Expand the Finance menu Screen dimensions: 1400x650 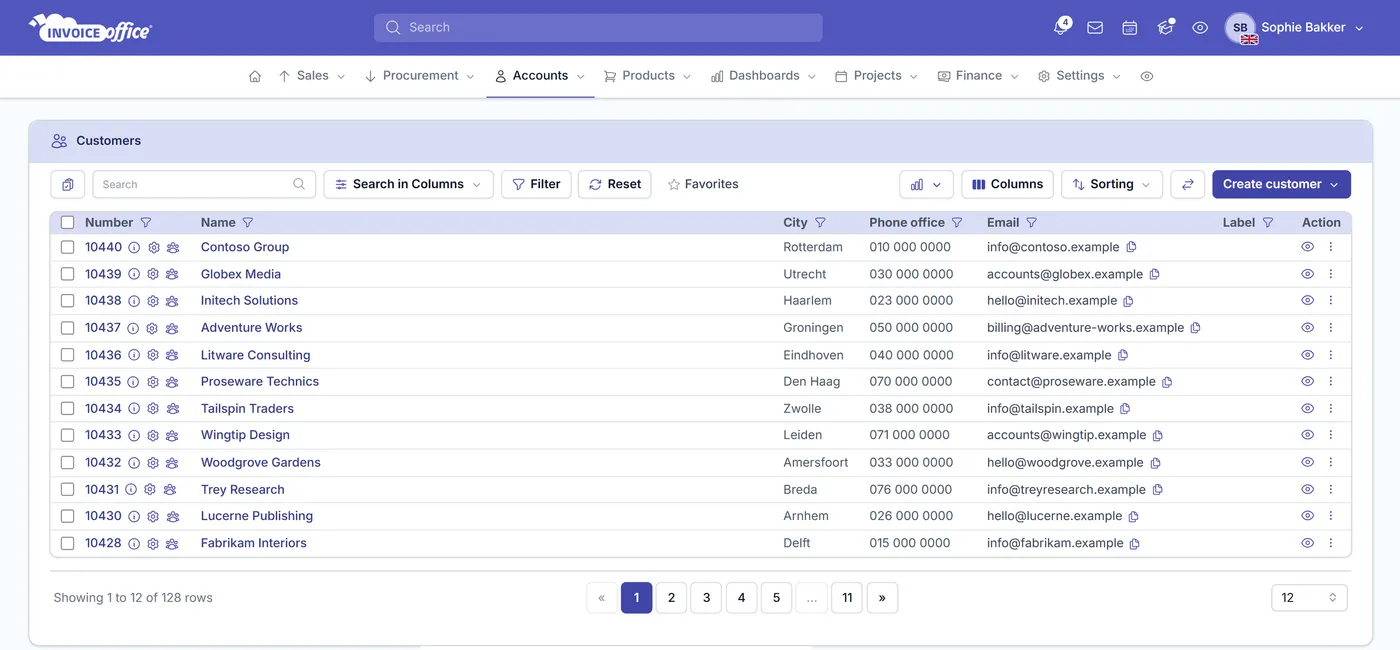coord(978,76)
